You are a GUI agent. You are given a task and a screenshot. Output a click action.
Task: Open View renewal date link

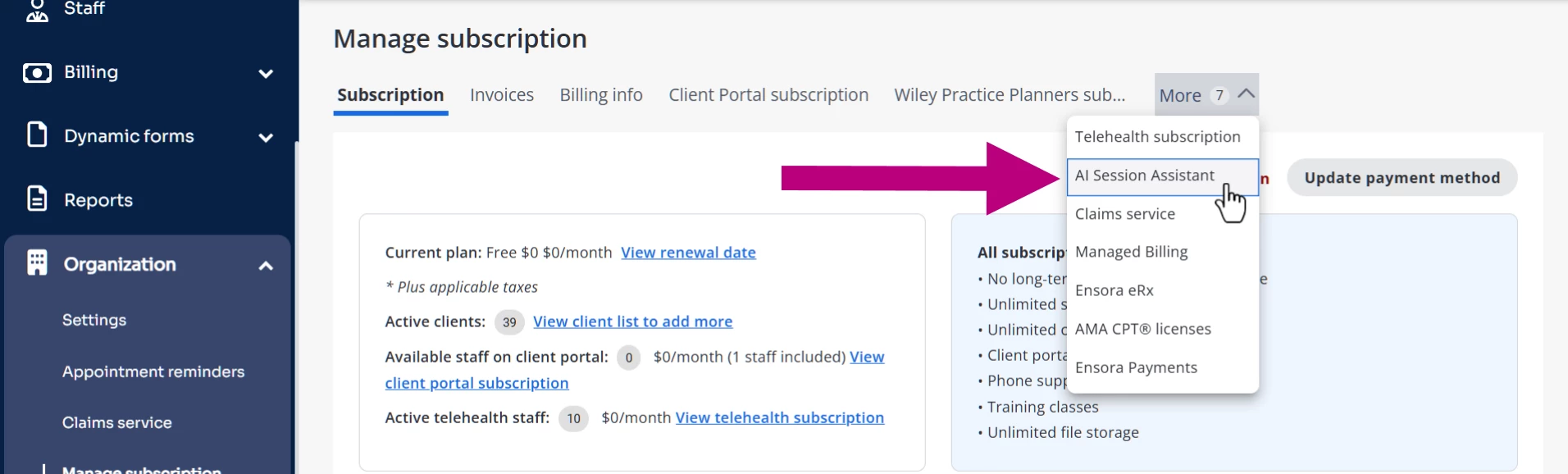(688, 253)
